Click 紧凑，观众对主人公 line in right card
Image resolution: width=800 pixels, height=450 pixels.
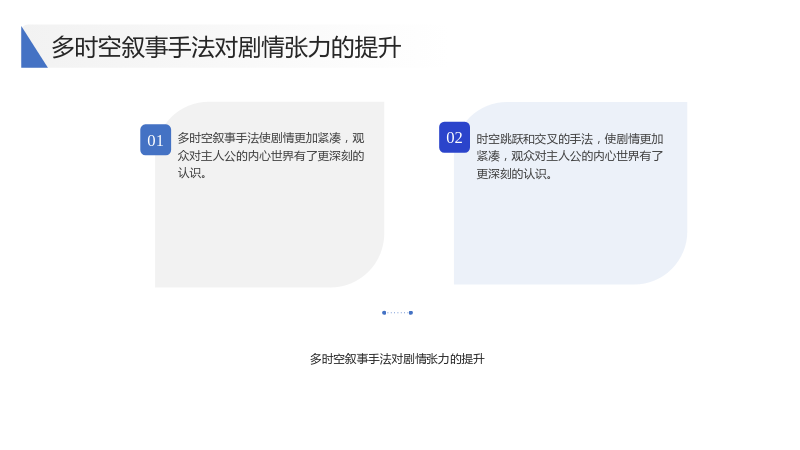(x=570, y=156)
